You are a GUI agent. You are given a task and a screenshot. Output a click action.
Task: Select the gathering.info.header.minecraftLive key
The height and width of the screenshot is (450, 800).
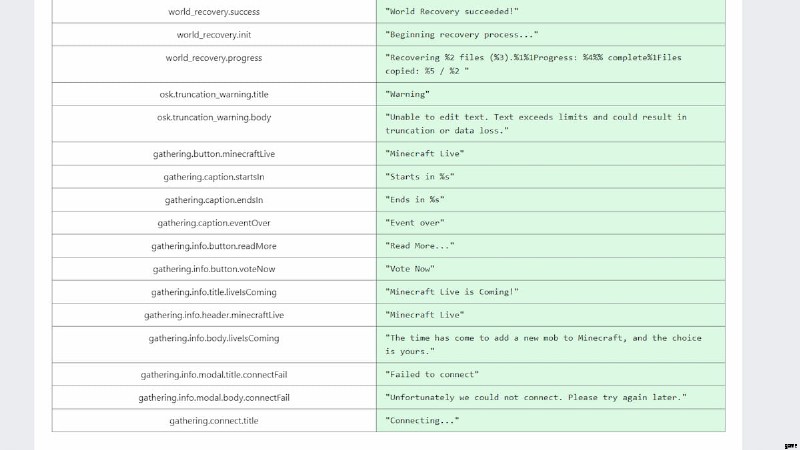point(214,315)
